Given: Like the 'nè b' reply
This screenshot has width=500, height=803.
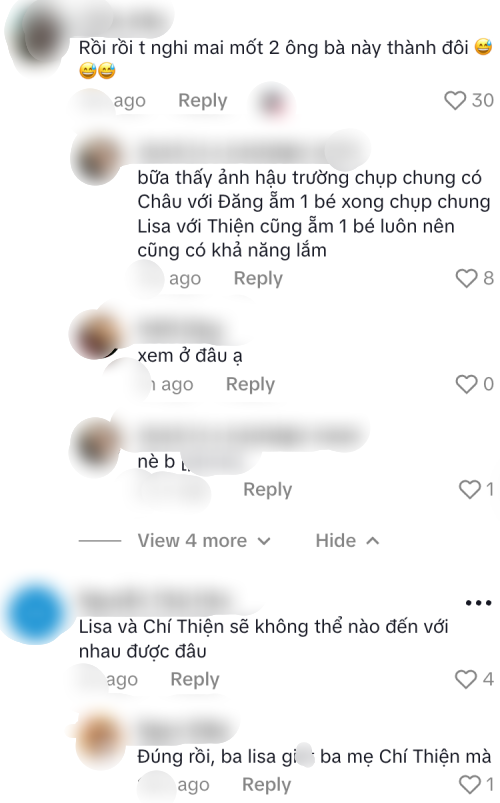Looking at the screenshot, I should [x=469, y=489].
